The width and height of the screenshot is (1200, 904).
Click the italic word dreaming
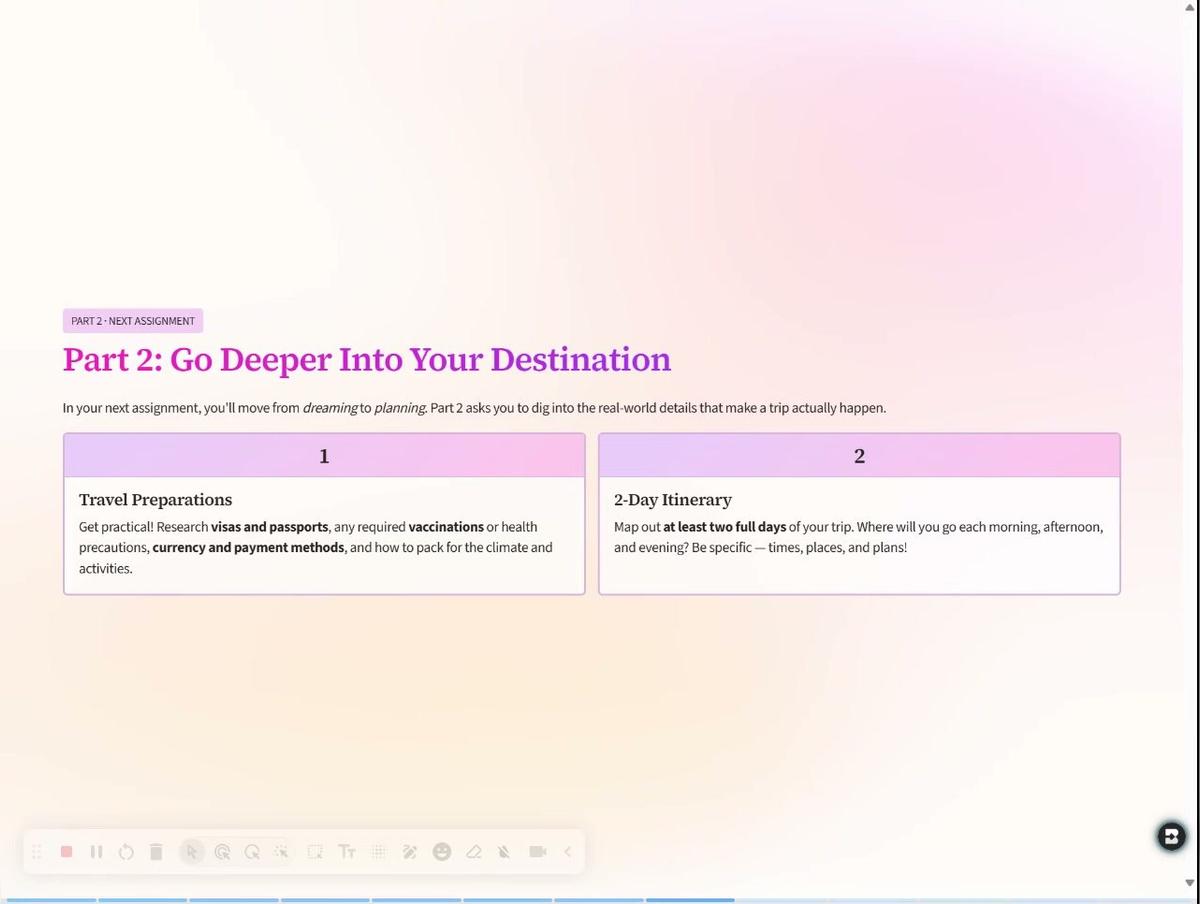coord(330,408)
